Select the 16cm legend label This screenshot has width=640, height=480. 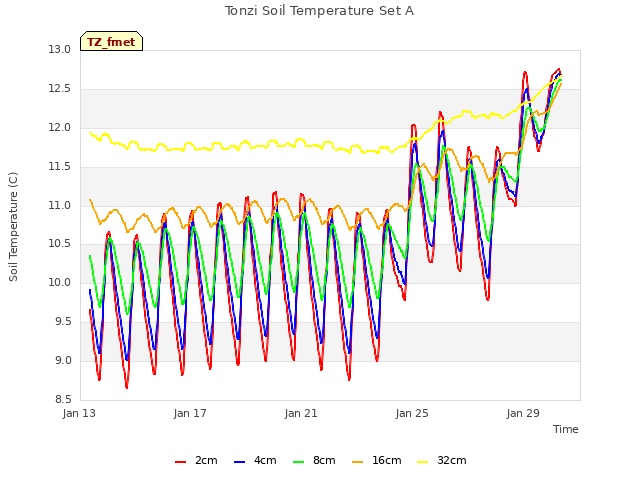tap(387, 460)
